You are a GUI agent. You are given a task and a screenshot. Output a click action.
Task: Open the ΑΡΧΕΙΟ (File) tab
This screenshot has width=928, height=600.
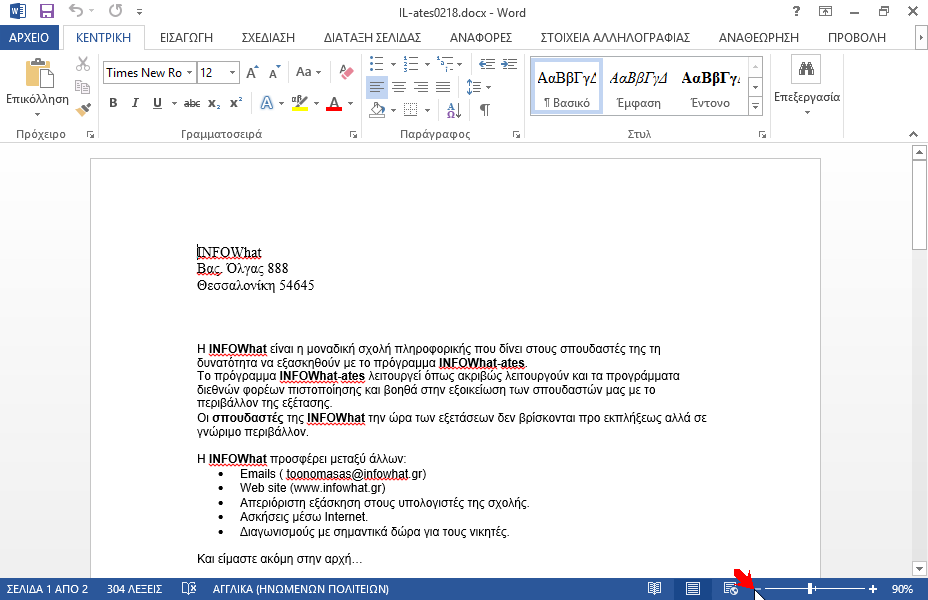[29, 37]
